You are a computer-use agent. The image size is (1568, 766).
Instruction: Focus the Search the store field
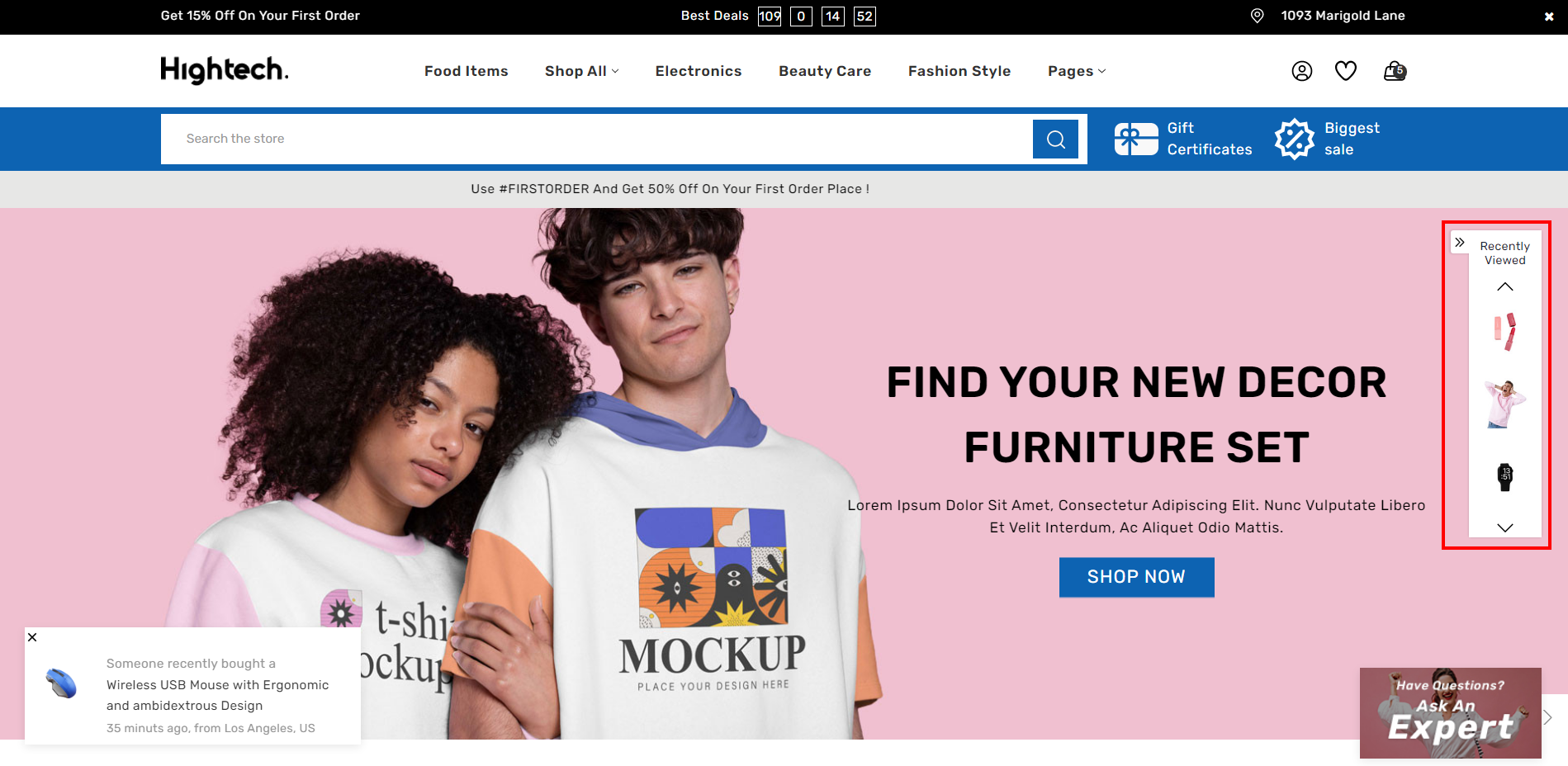tap(596, 139)
